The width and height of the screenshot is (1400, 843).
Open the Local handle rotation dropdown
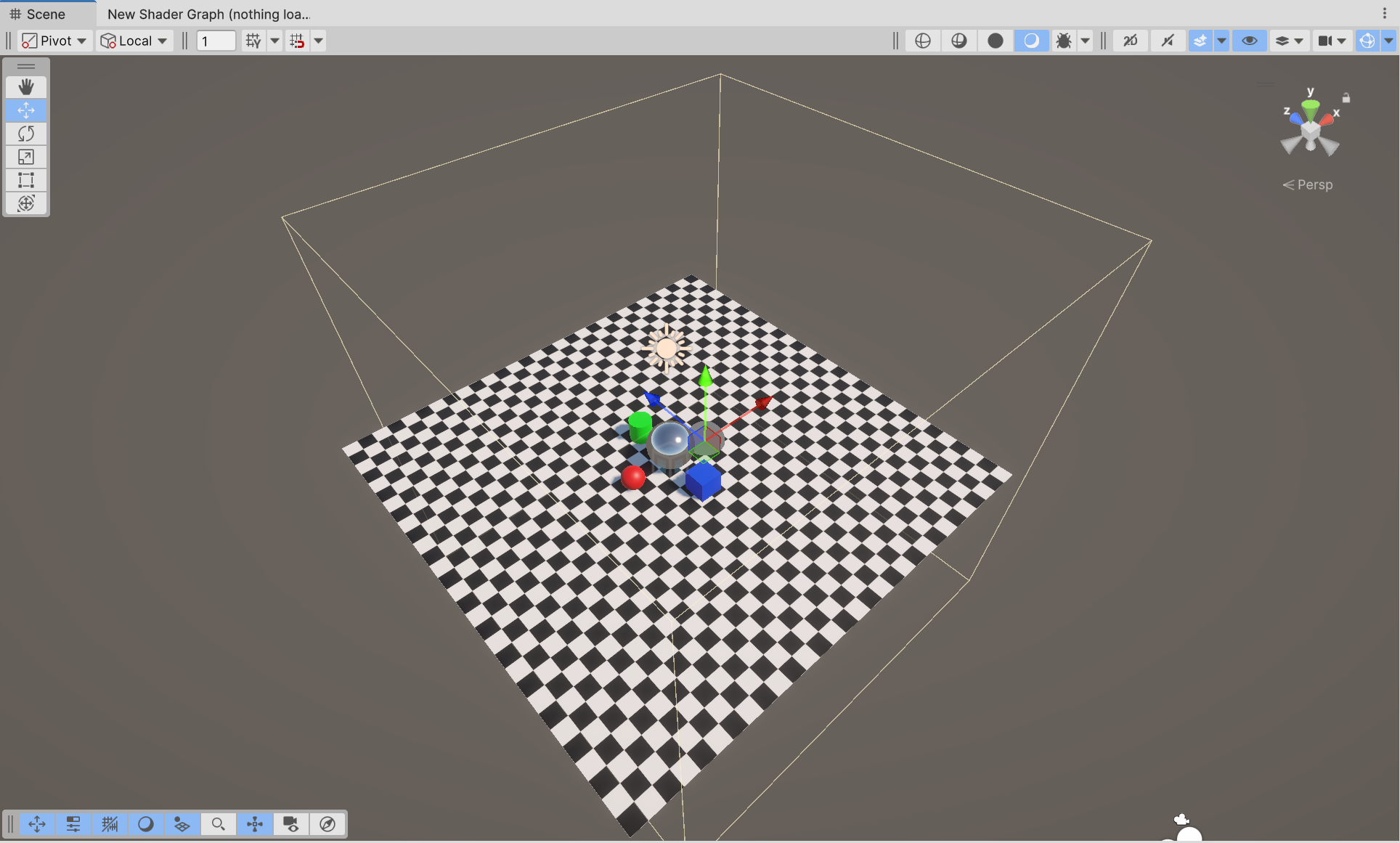point(134,41)
